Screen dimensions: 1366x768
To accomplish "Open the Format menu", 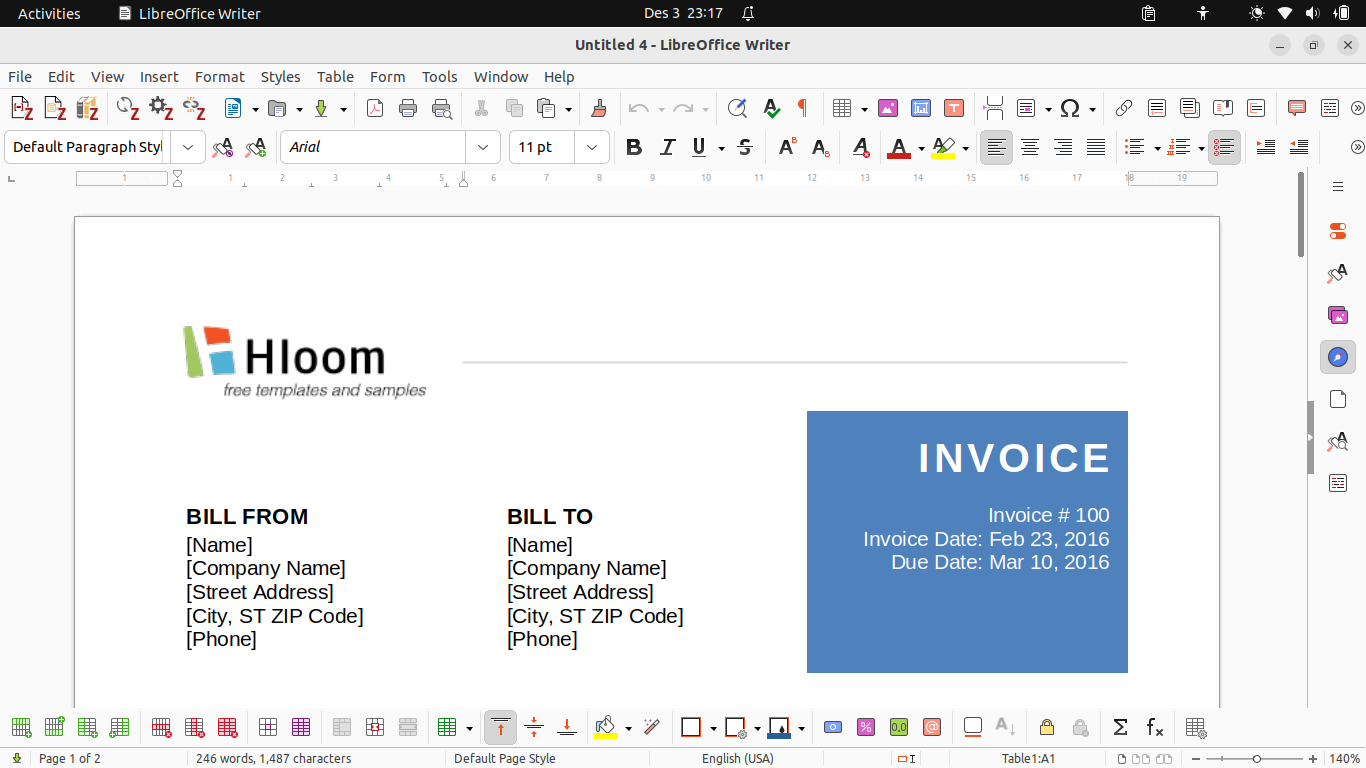I will click(220, 76).
